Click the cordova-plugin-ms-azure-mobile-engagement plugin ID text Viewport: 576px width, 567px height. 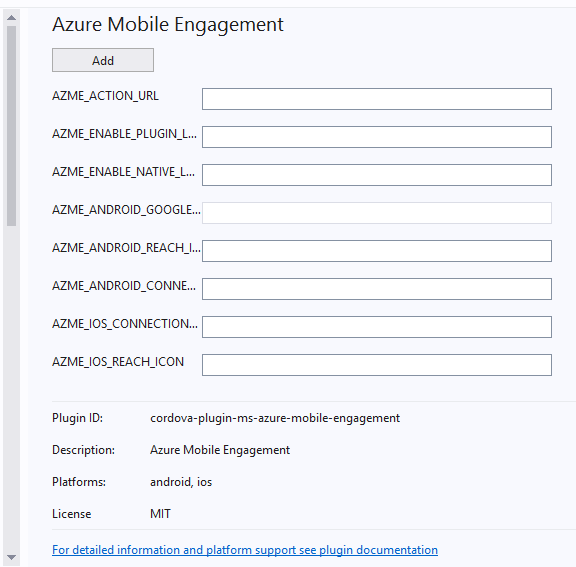(x=275, y=418)
